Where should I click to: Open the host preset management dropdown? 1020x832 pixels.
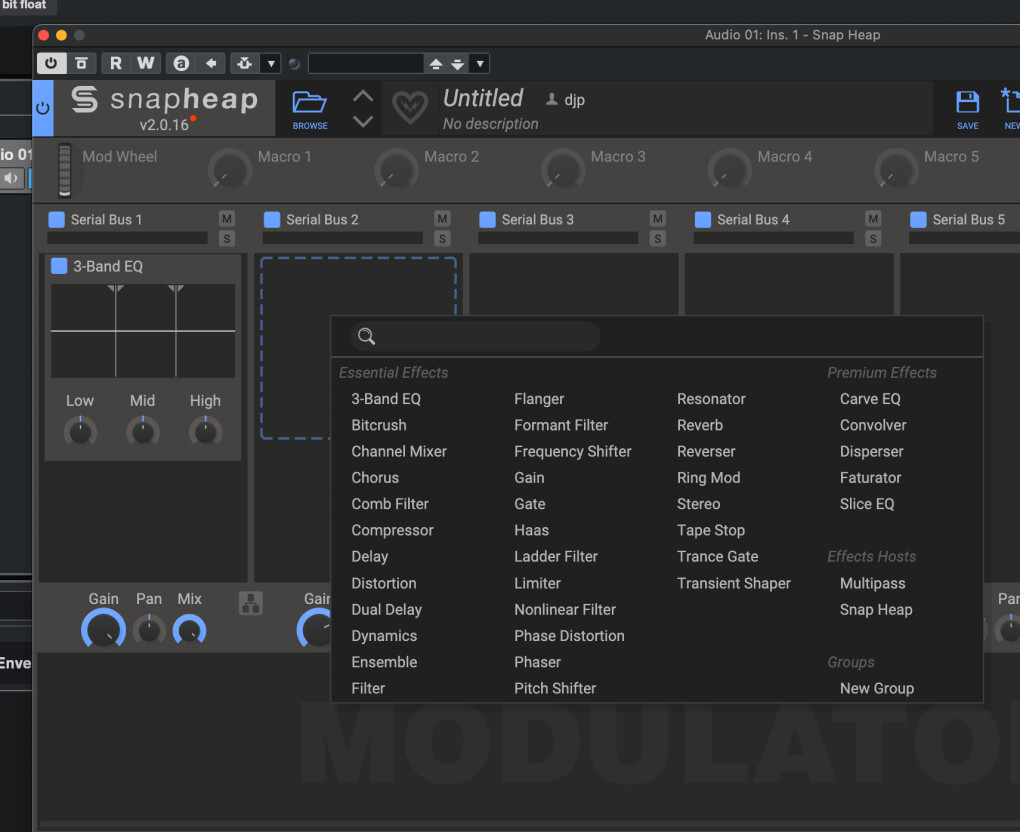click(479, 64)
